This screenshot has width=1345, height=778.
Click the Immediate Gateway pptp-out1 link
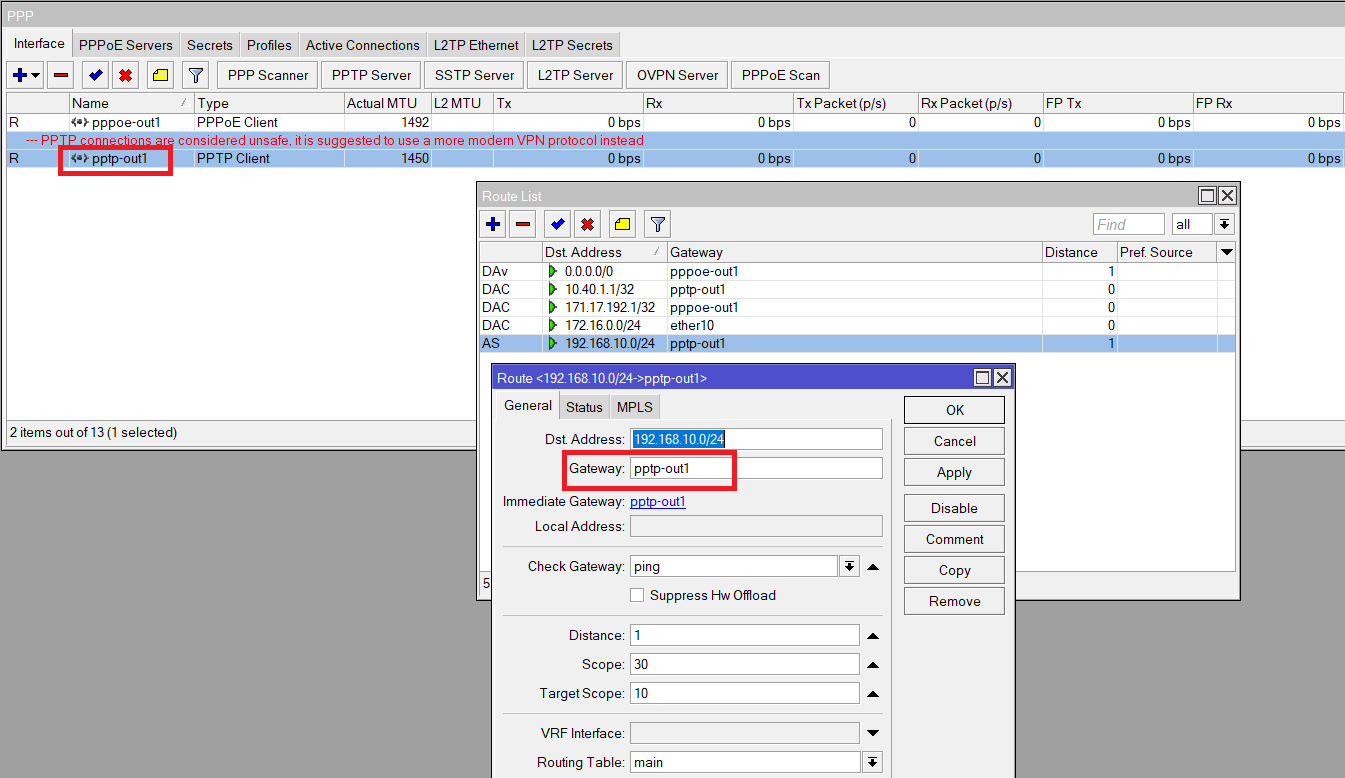pyautogui.click(x=658, y=502)
